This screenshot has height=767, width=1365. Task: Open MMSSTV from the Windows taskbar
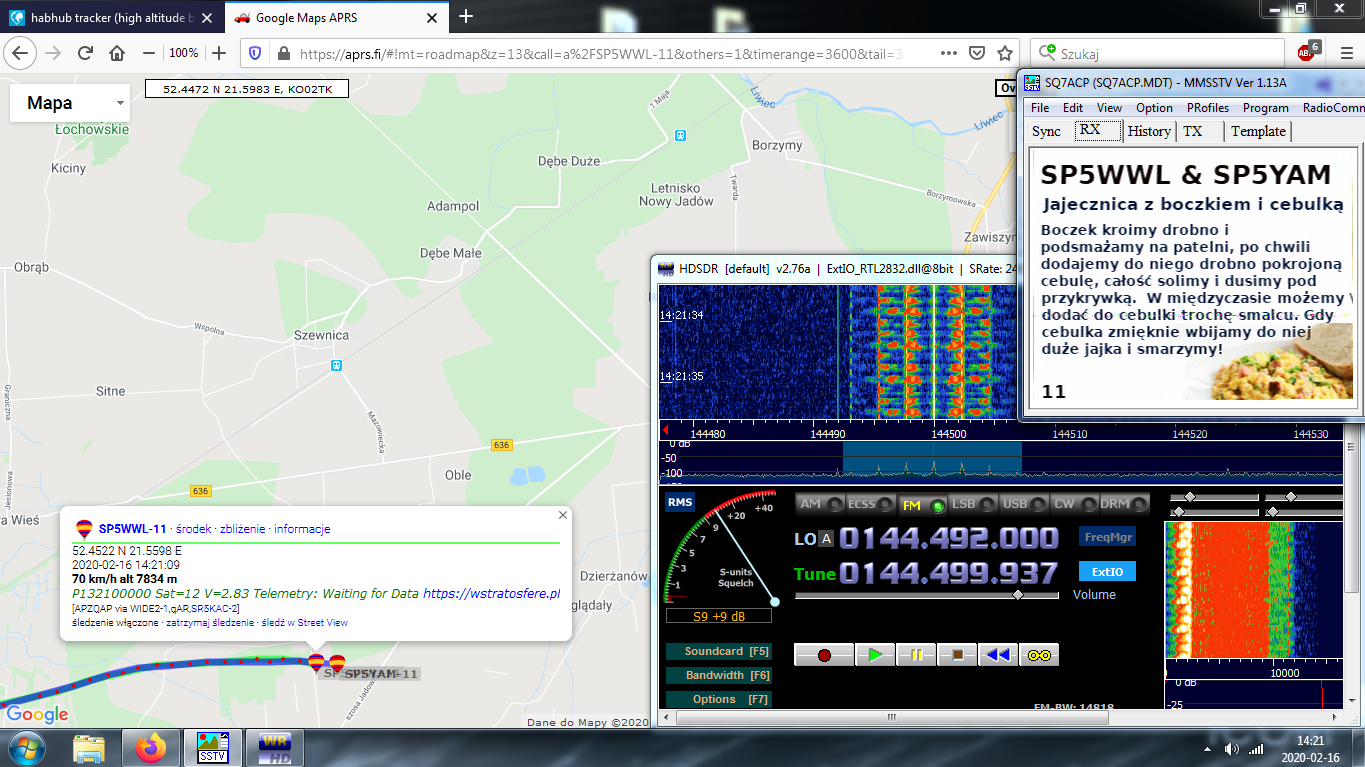click(x=212, y=747)
